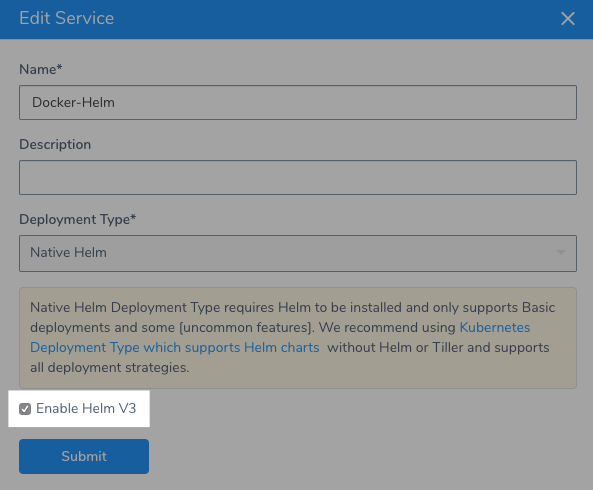Close the Edit Service dialog
The image size is (593, 490).
point(568,19)
